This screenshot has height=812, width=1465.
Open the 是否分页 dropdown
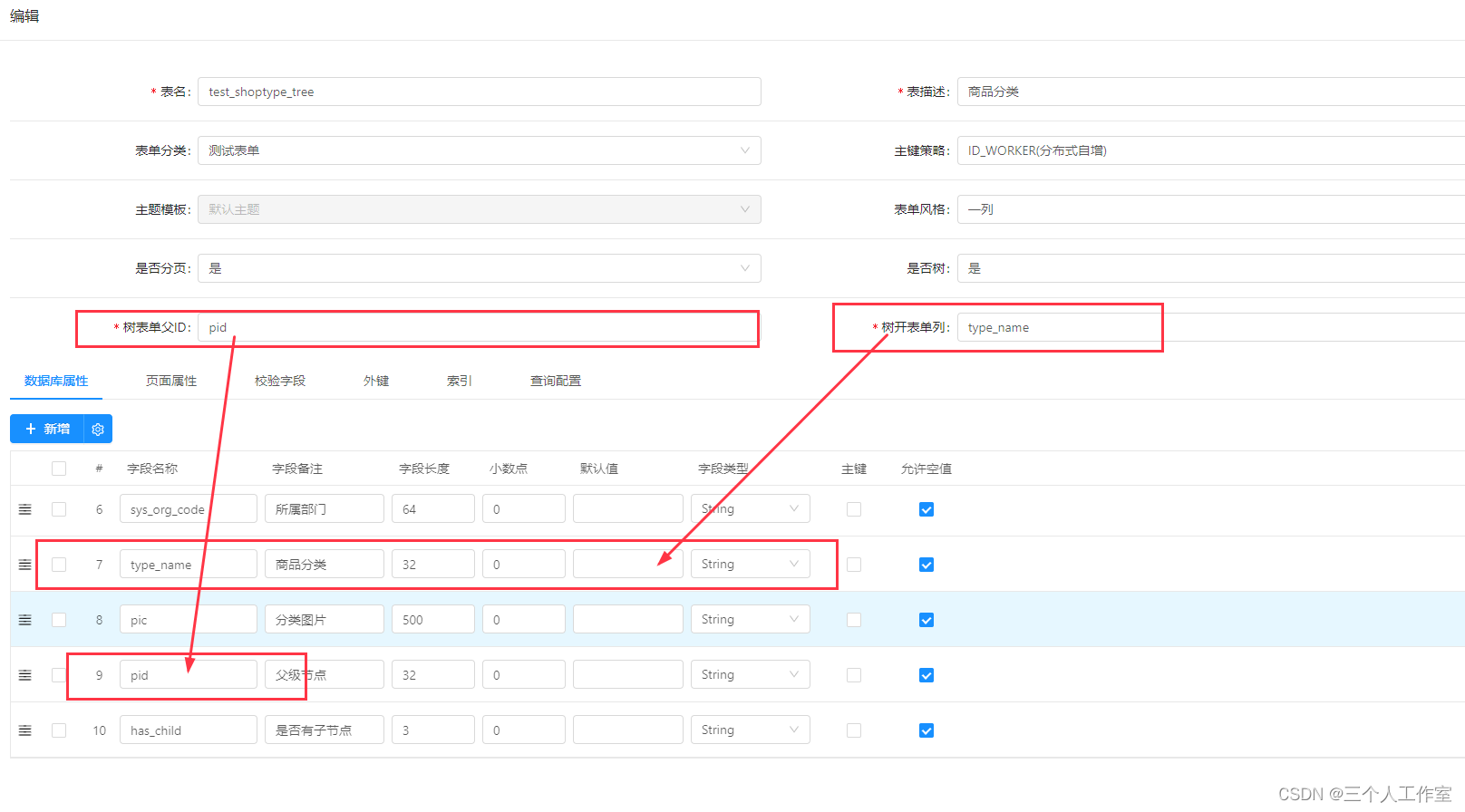(x=480, y=268)
